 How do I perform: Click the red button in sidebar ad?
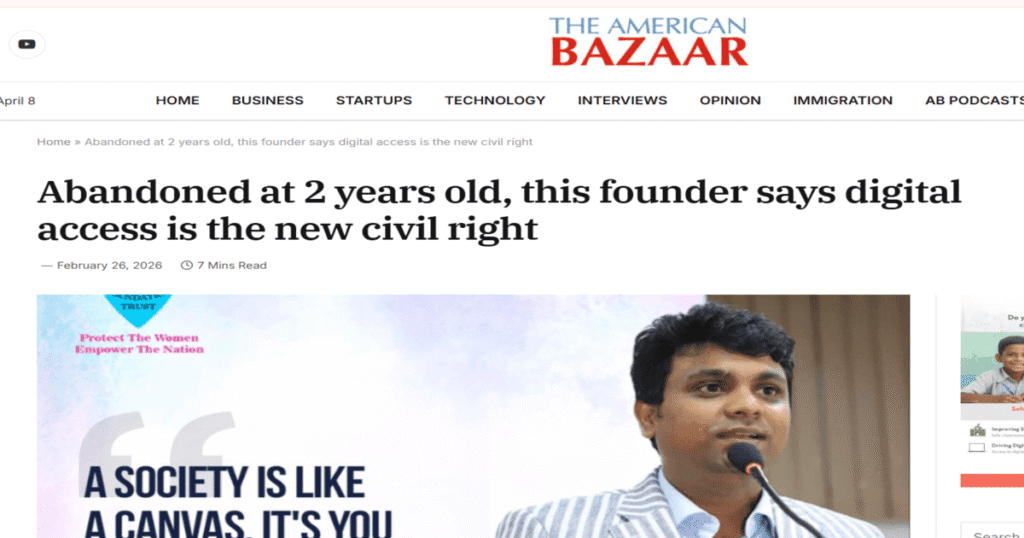click(992, 481)
